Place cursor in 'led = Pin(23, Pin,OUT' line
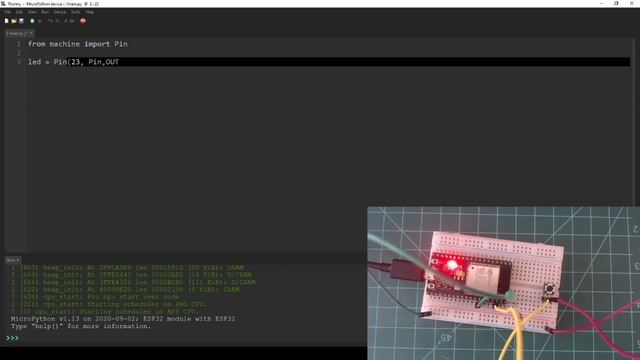This screenshot has height=360, width=640. click(73, 62)
